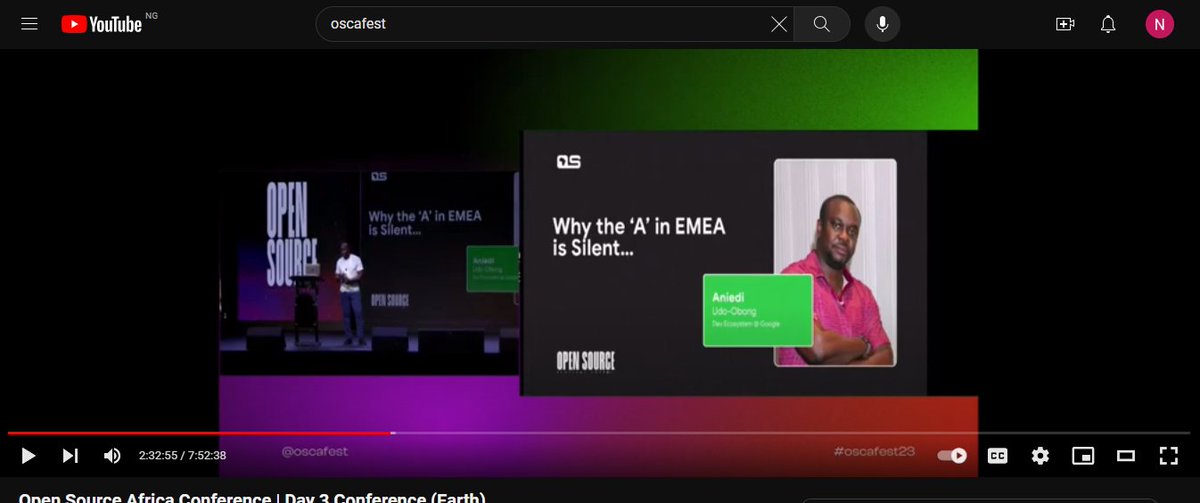Image resolution: width=1200 pixels, height=503 pixels.
Task: Enable miniplayer mode
Action: point(1083,456)
